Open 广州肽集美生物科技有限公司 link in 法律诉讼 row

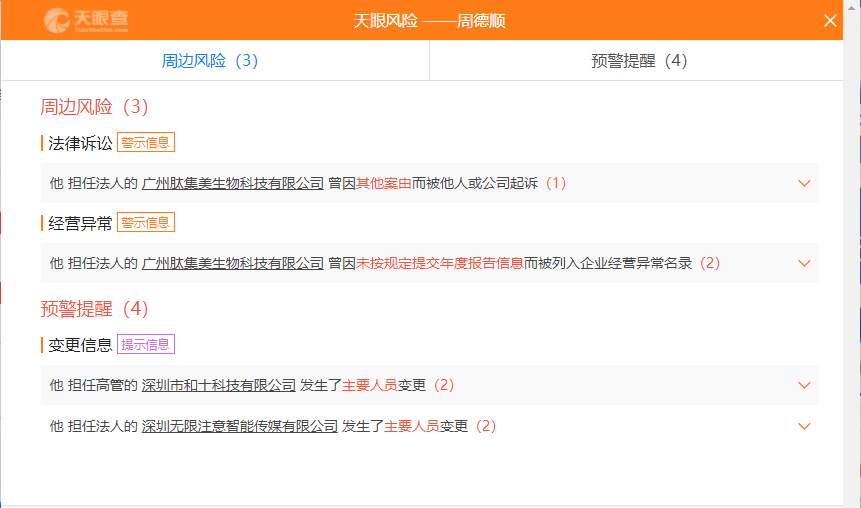233,183
